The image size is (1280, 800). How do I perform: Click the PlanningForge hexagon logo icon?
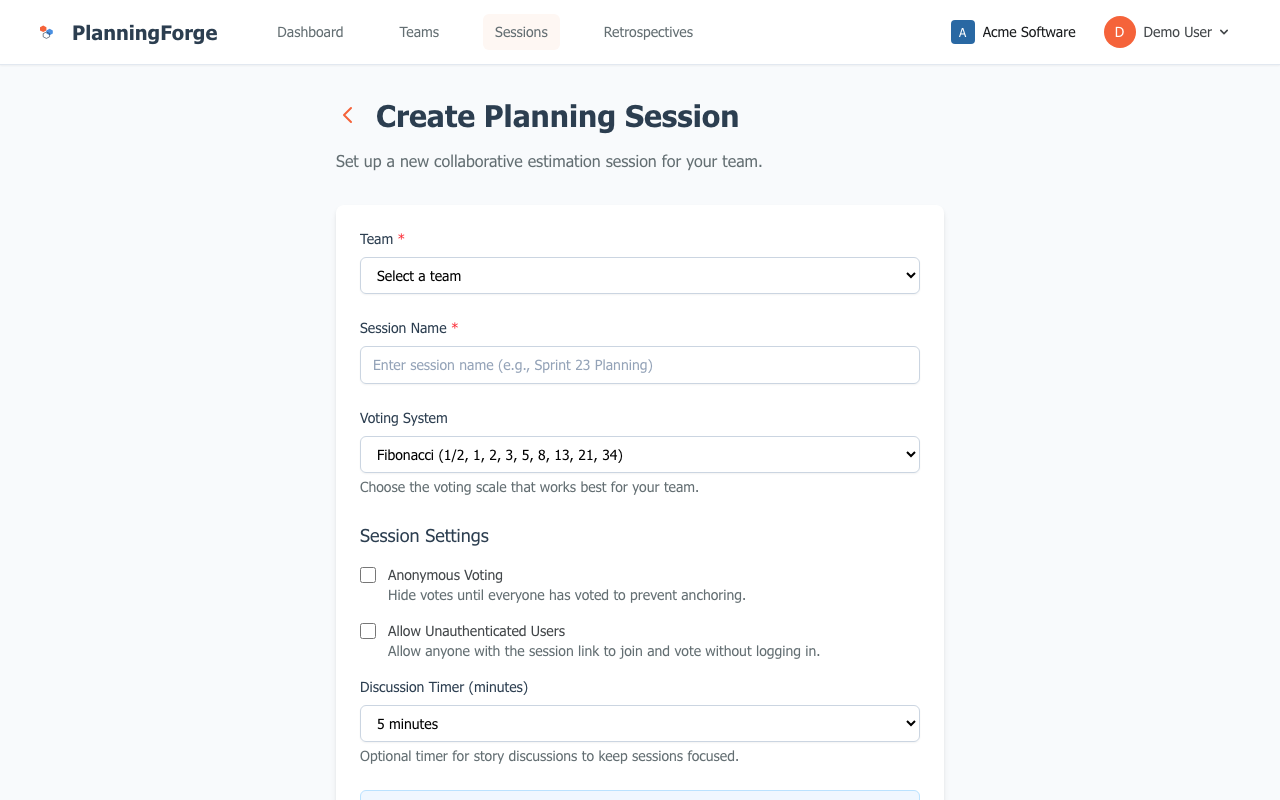46,31
